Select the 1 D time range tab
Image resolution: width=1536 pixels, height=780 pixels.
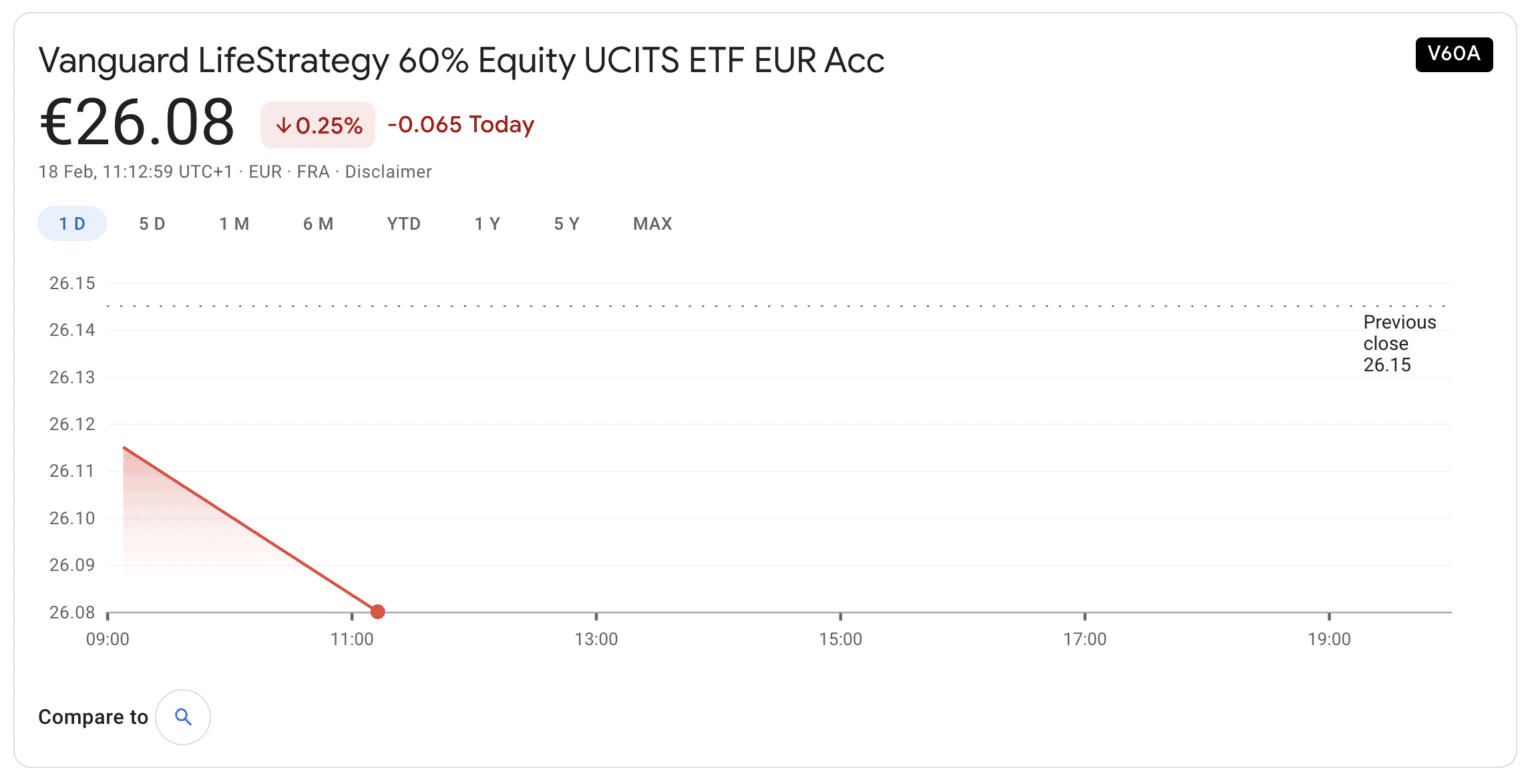click(71, 223)
